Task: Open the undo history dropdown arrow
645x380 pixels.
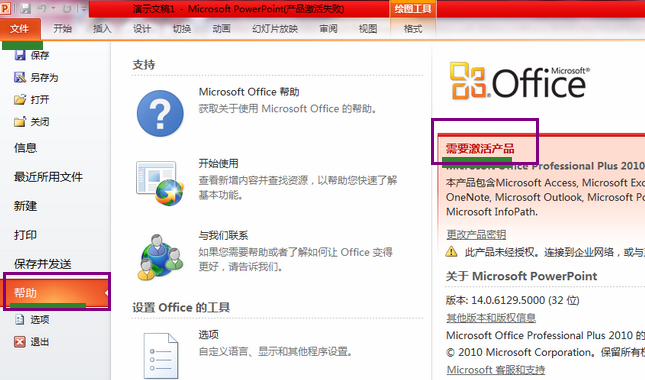Action: coord(53,9)
